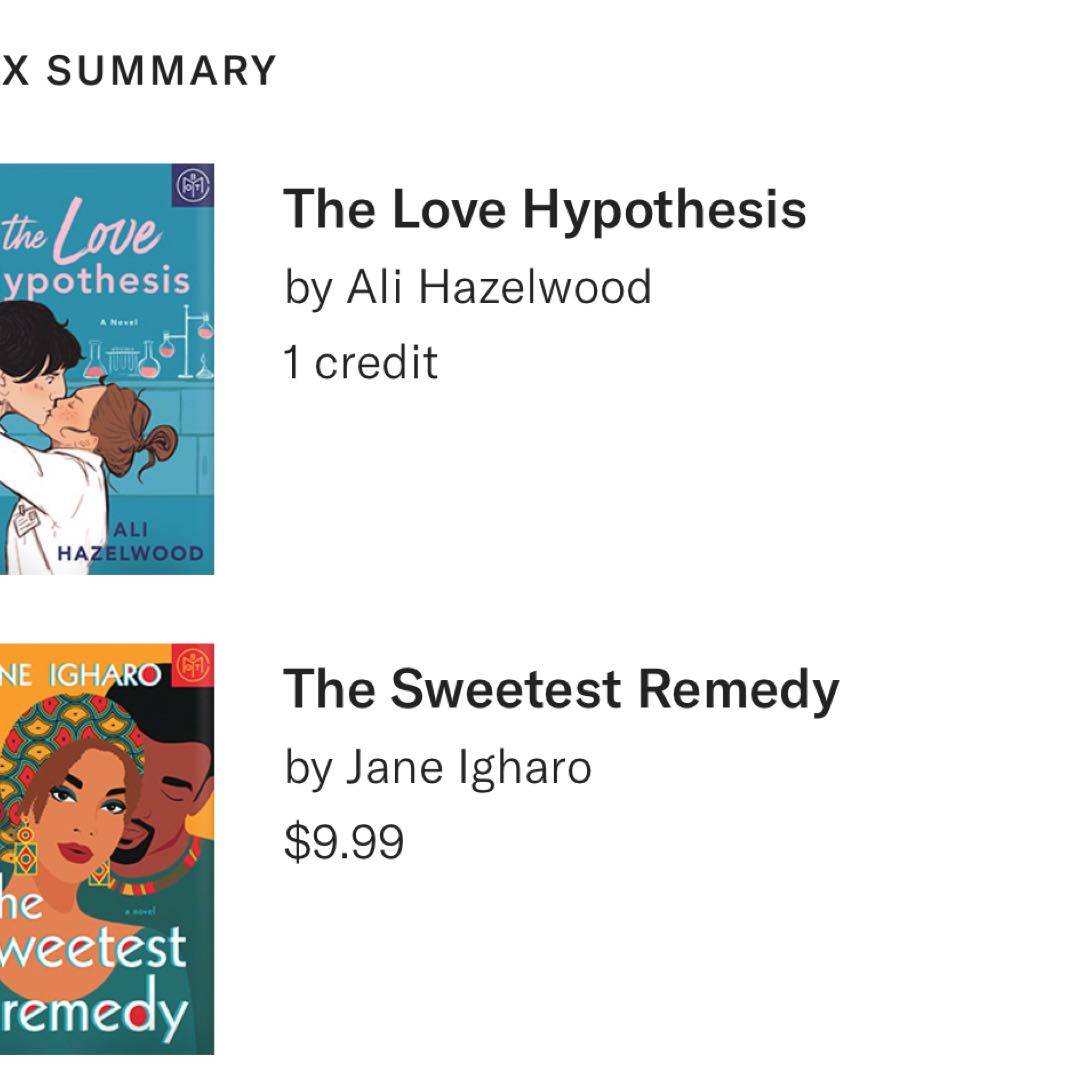Click the Book of the Month badge on The Love Hypothesis cover
The height and width of the screenshot is (1080, 1080).
(x=192, y=185)
